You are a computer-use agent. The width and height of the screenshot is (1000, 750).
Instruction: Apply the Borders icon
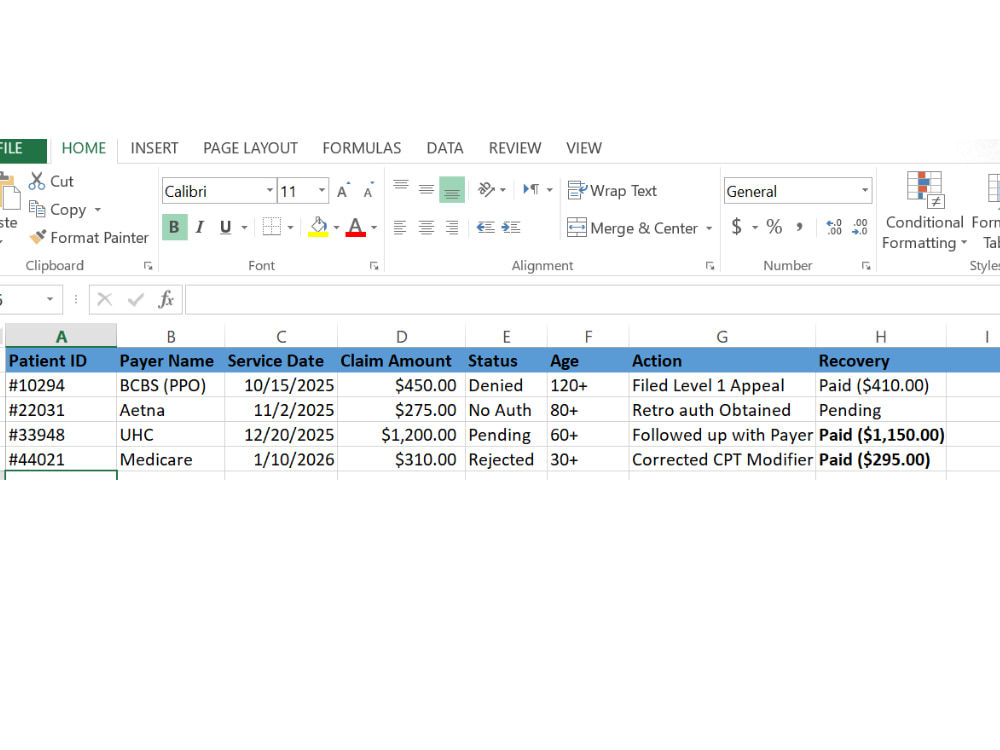tap(272, 227)
